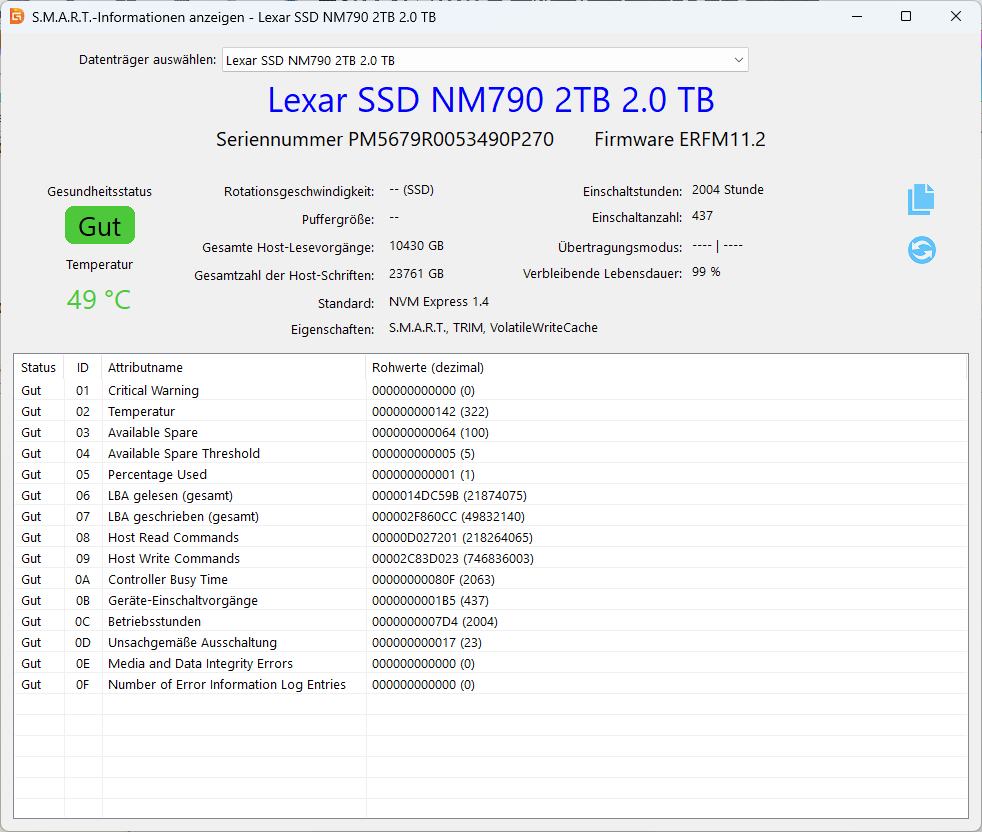Click the green Gut health status badge

pos(100,226)
